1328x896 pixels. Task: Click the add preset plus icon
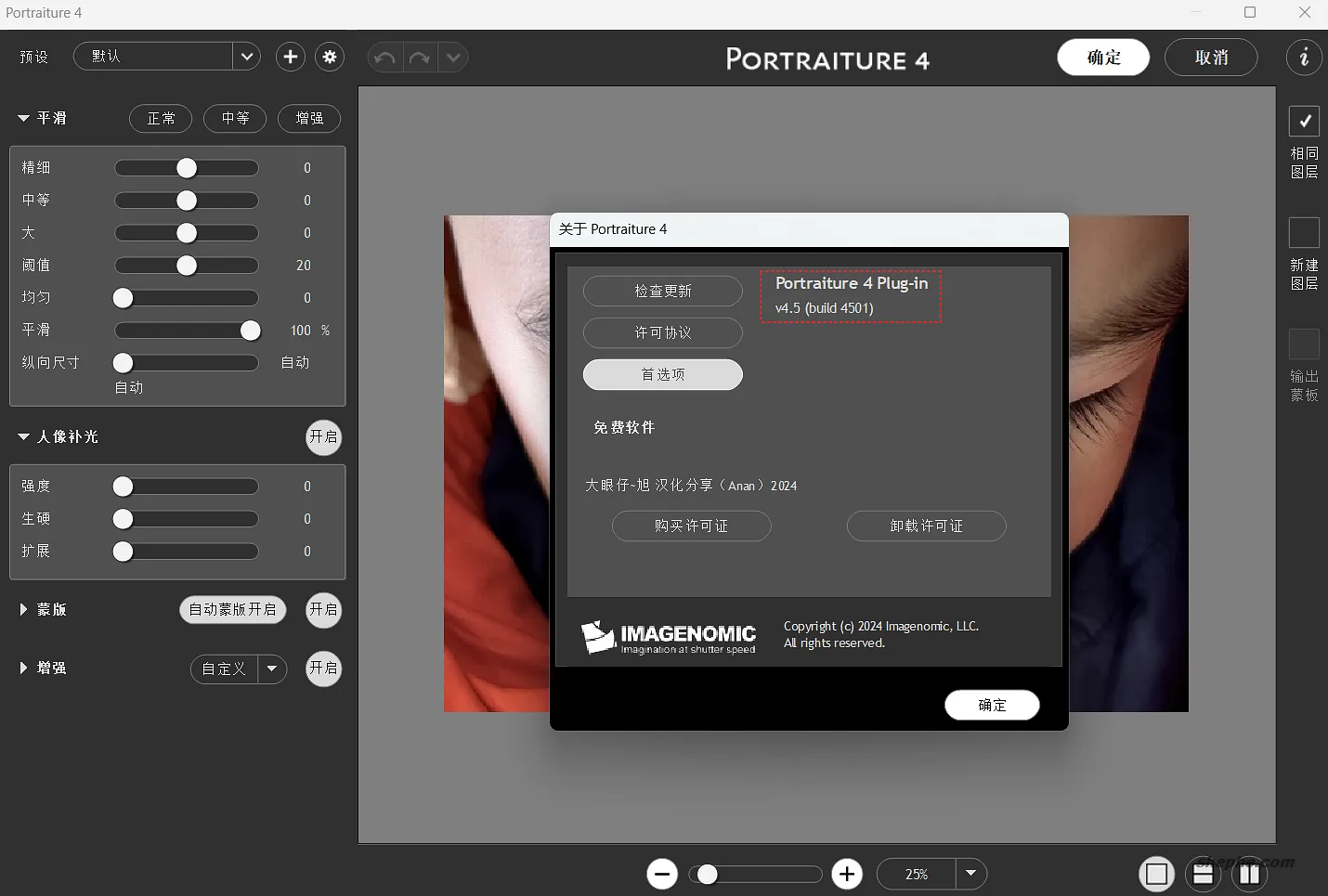pyautogui.click(x=291, y=57)
